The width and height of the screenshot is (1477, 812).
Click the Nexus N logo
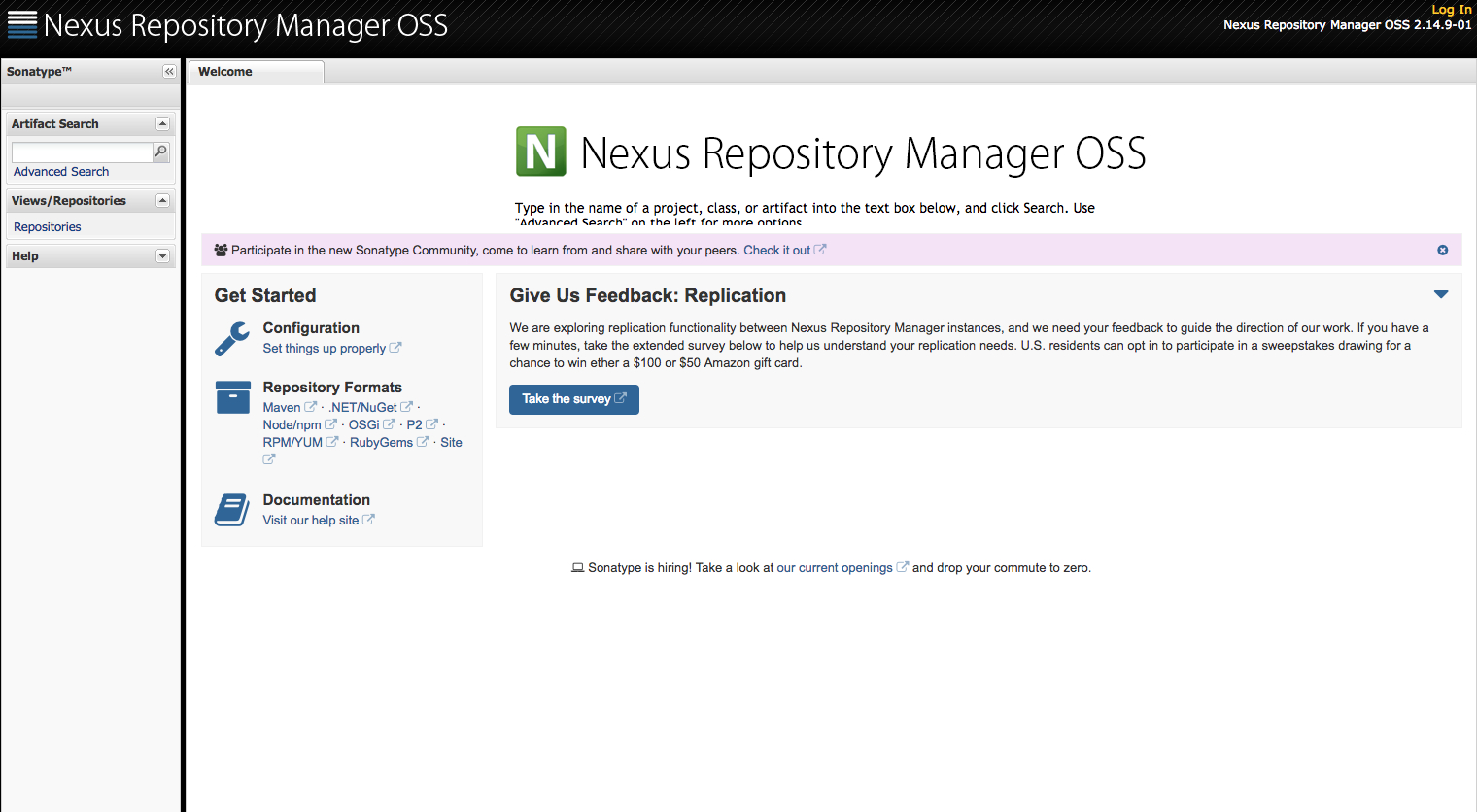541,152
